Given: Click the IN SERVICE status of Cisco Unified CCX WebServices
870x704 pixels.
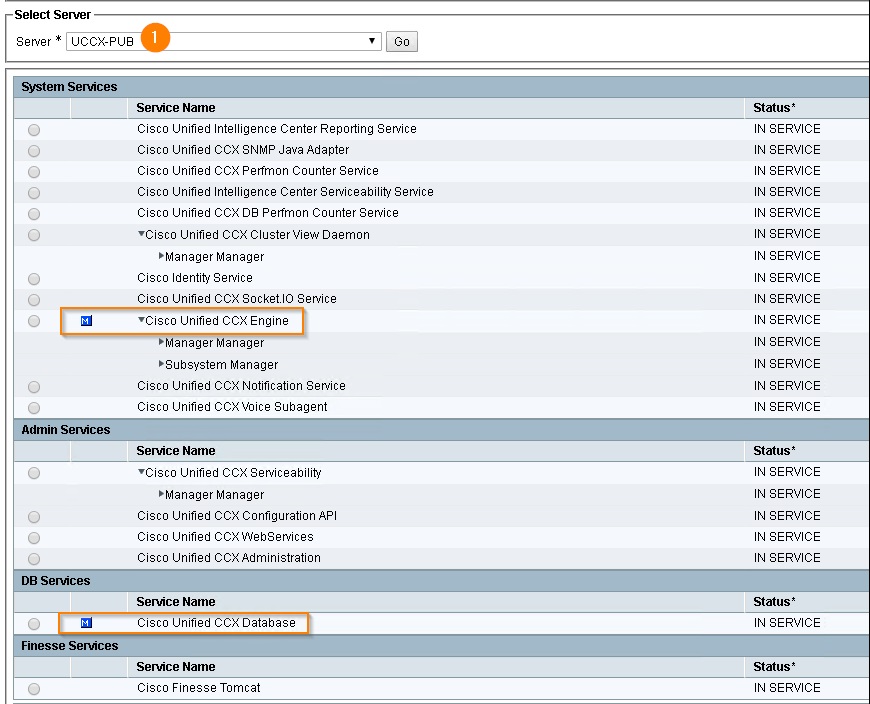Looking at the screenshot, I should click(787, 537).
